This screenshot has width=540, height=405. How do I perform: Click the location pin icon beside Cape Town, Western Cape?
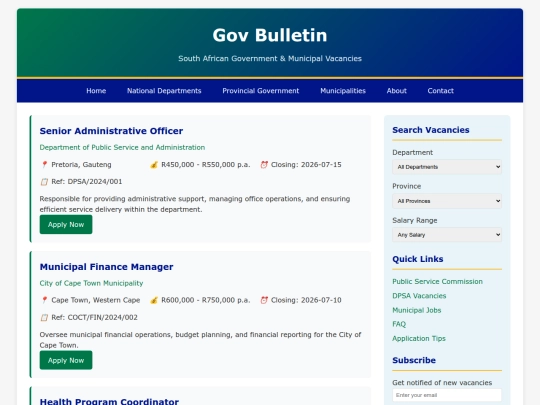click(x=44, y=300)
